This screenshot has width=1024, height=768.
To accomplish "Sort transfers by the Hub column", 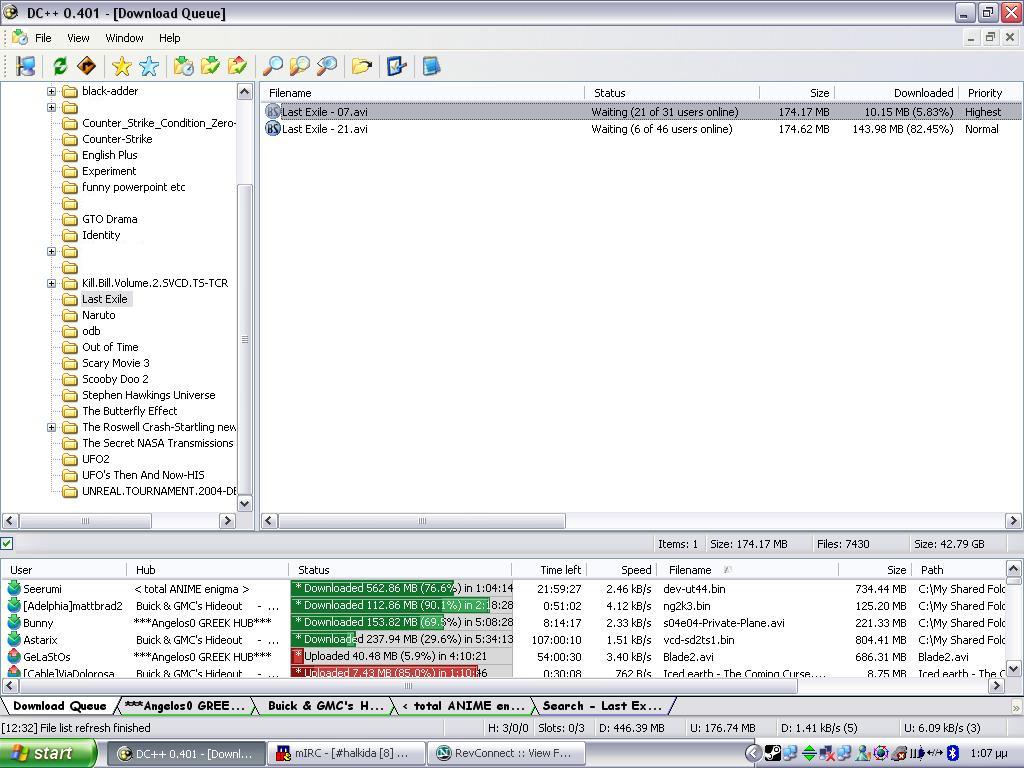I will 207,569.
